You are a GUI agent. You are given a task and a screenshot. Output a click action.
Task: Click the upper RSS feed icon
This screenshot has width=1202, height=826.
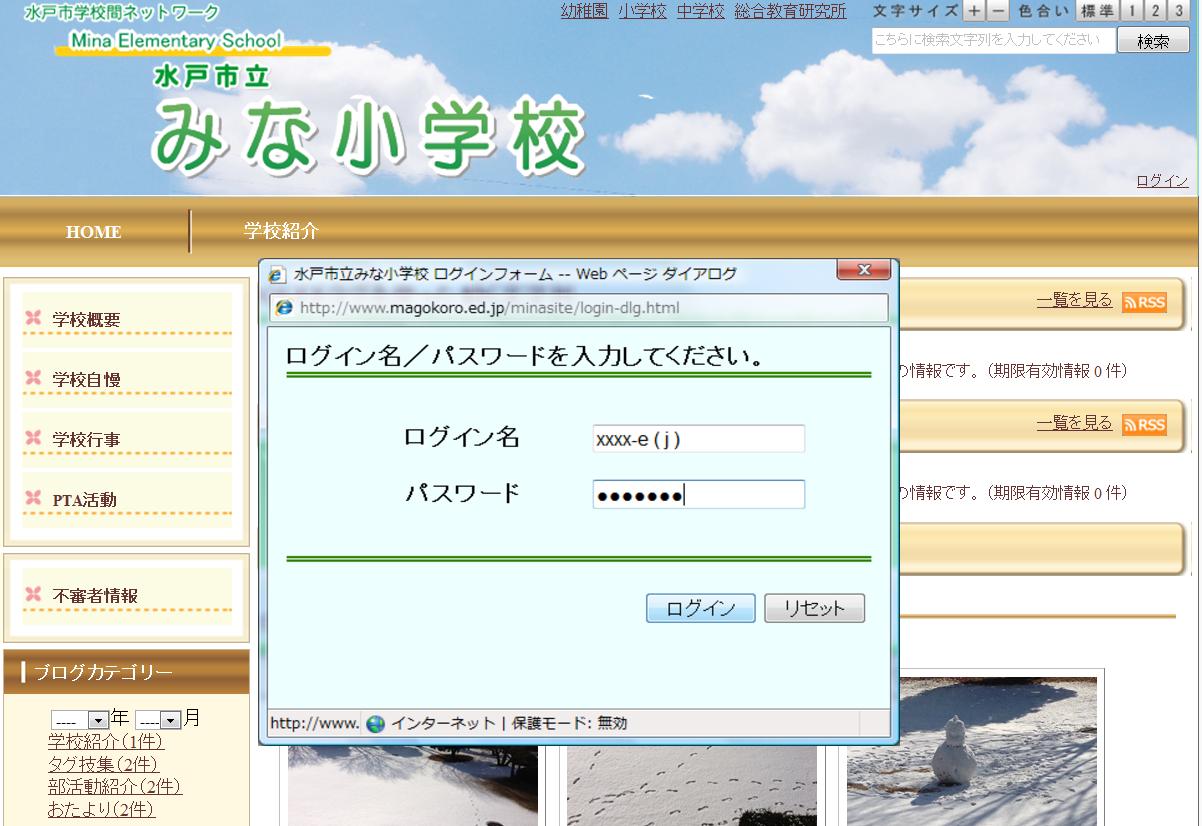[x=1144, y=303]
